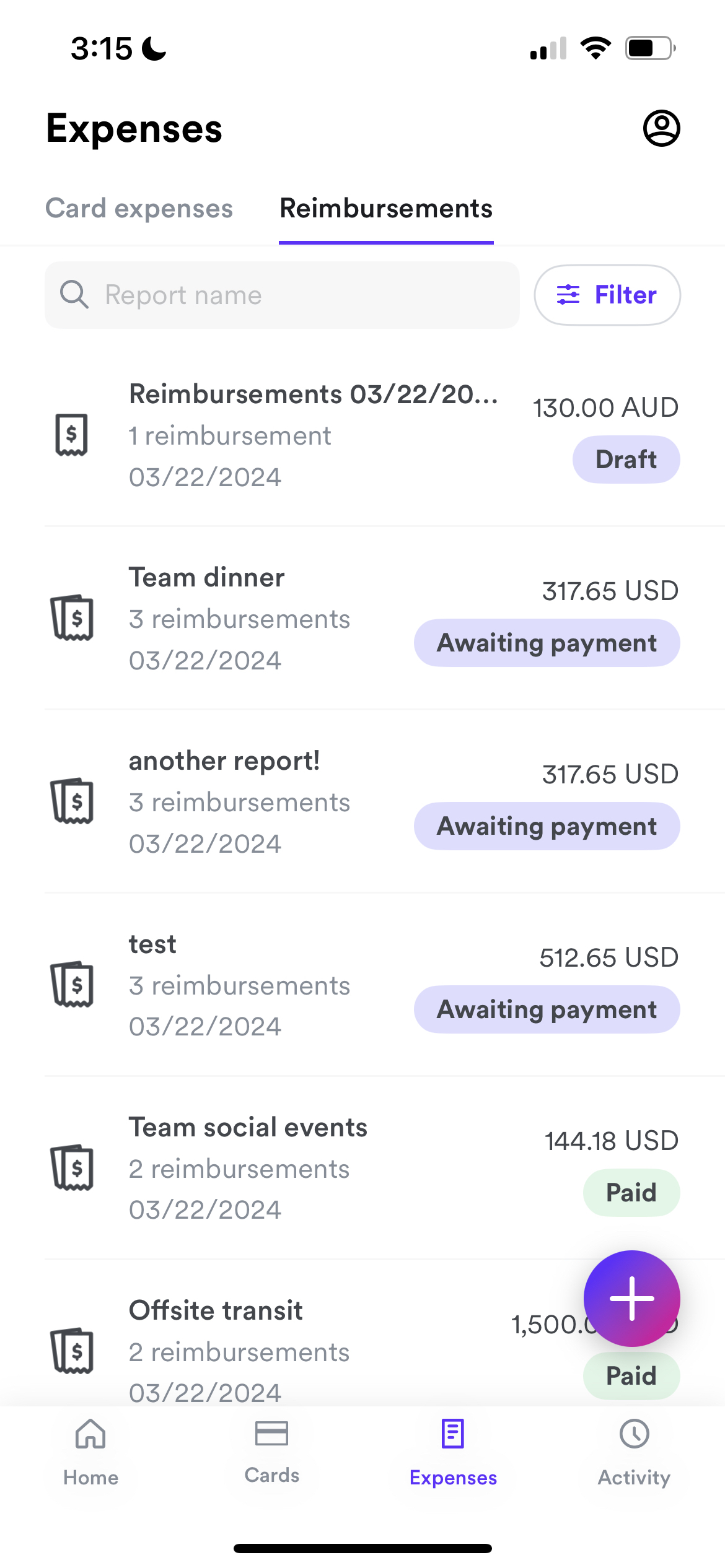Tap the Home house icon
The width and height of the screenshot is (725, 1568).
[x=90, y=1434]
